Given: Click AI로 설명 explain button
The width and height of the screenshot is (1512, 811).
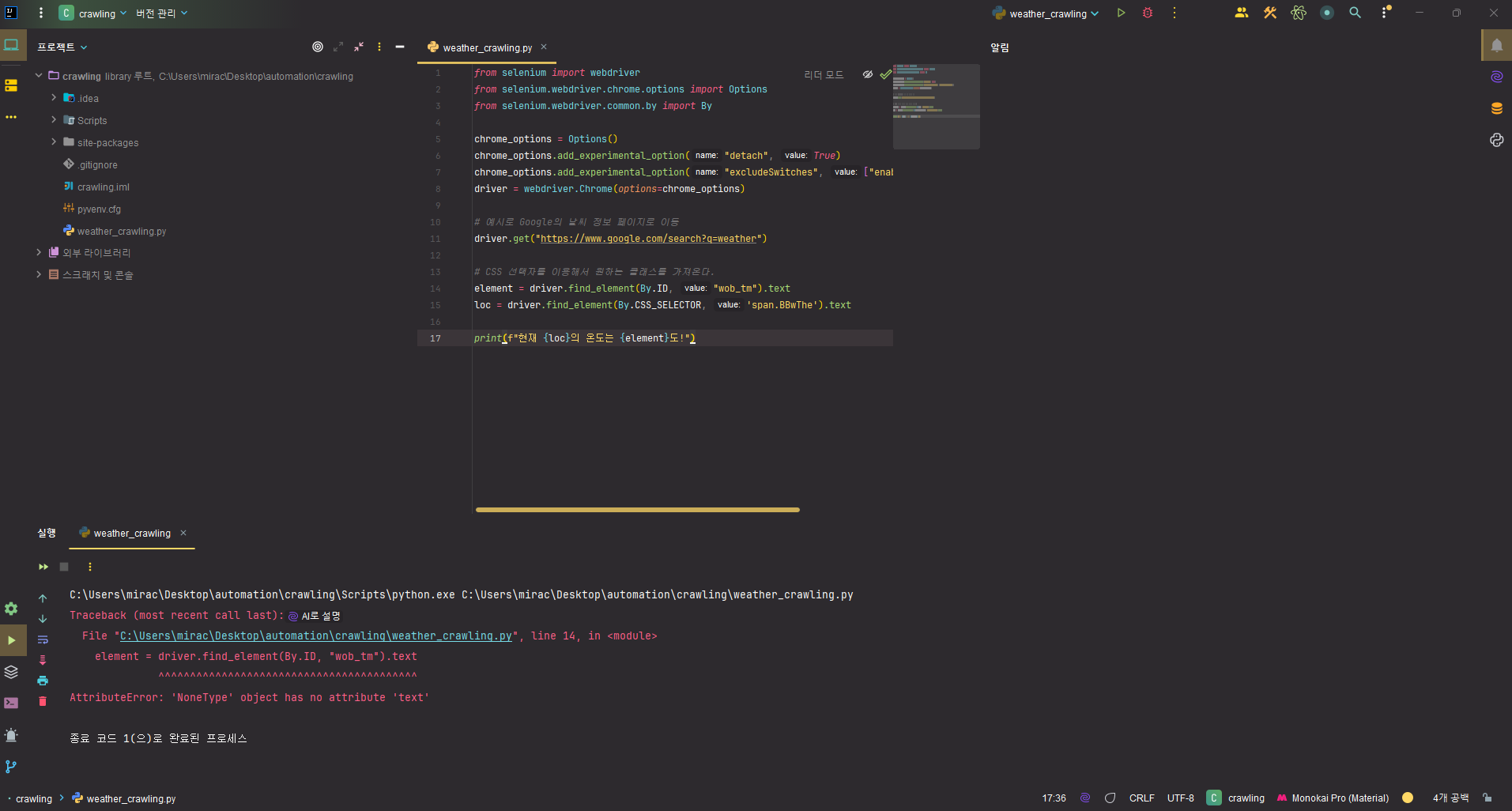Looking at the screenshot, I should (315, 616).
